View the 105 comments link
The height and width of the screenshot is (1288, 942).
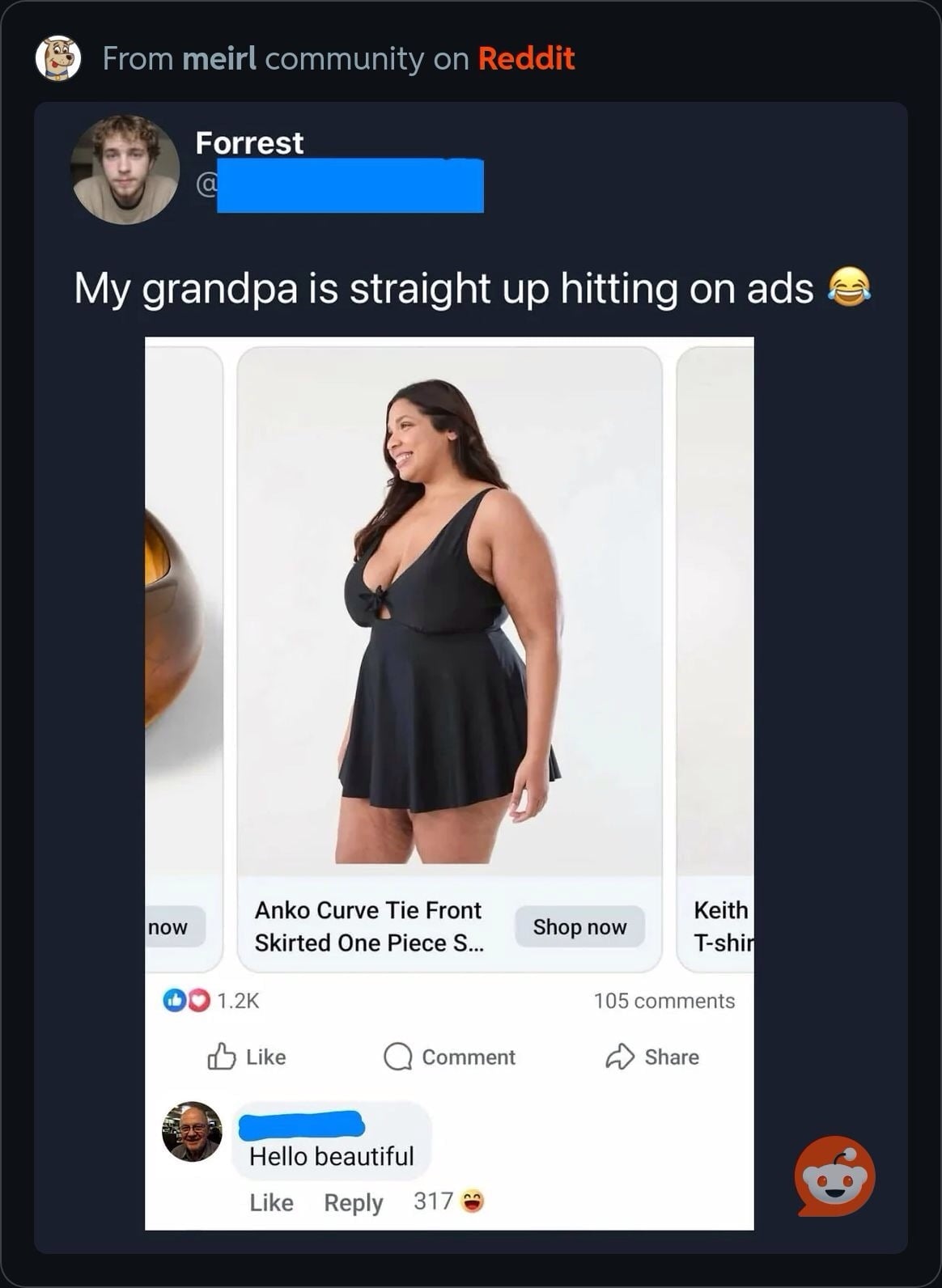[x=664, y=1001]
